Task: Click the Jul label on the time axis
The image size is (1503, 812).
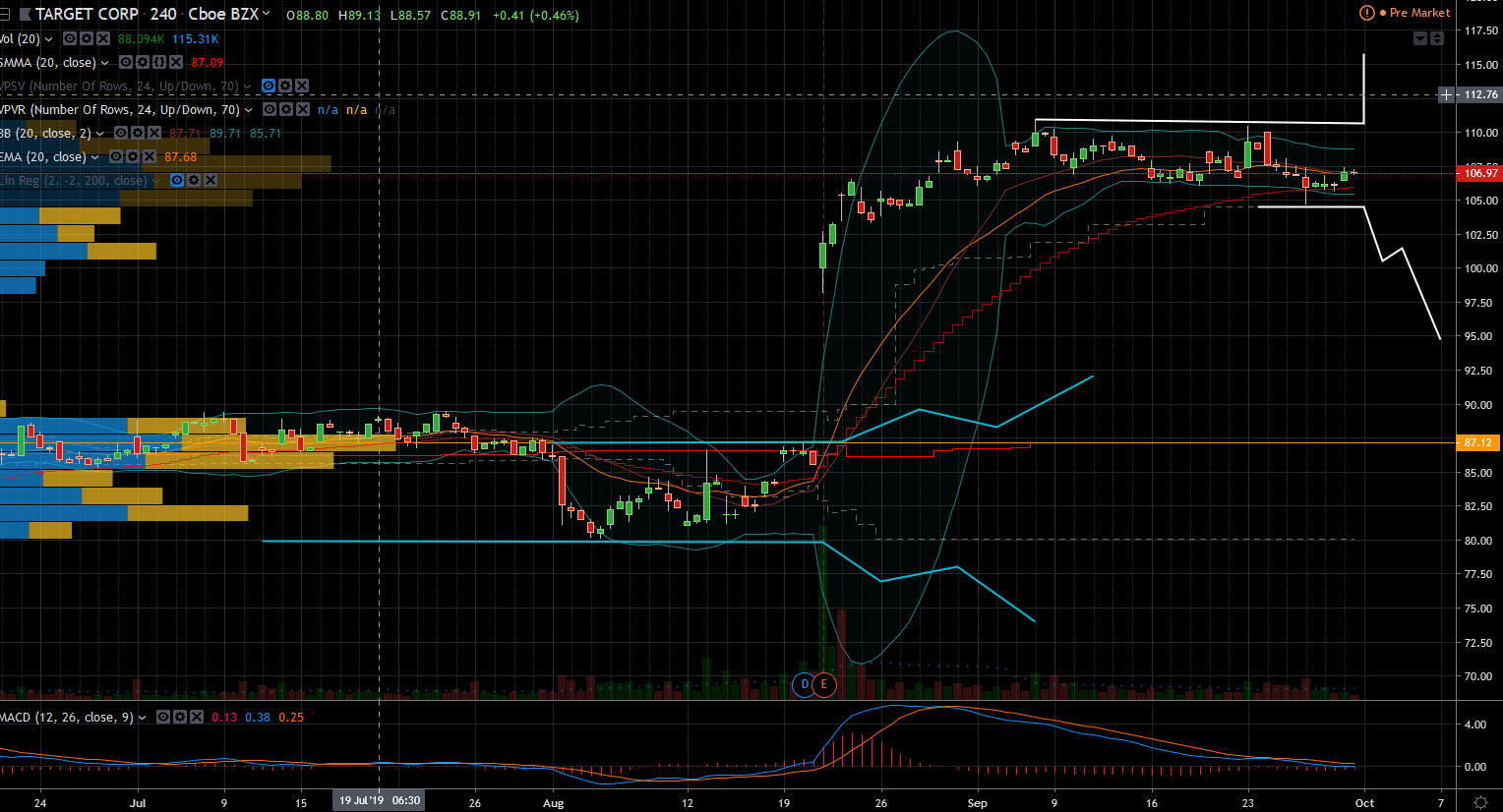Action: pyautogui.click(x=138, y=803)
